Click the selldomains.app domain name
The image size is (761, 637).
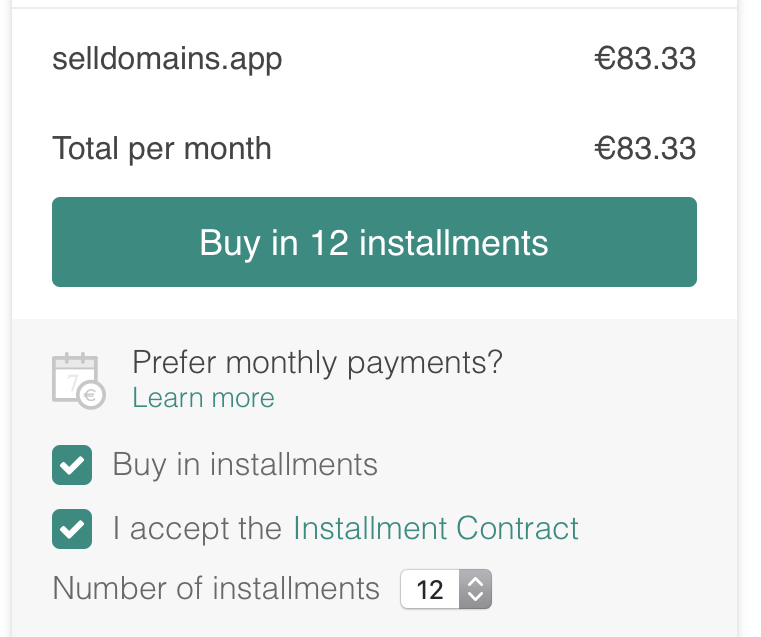click(167, 60)
